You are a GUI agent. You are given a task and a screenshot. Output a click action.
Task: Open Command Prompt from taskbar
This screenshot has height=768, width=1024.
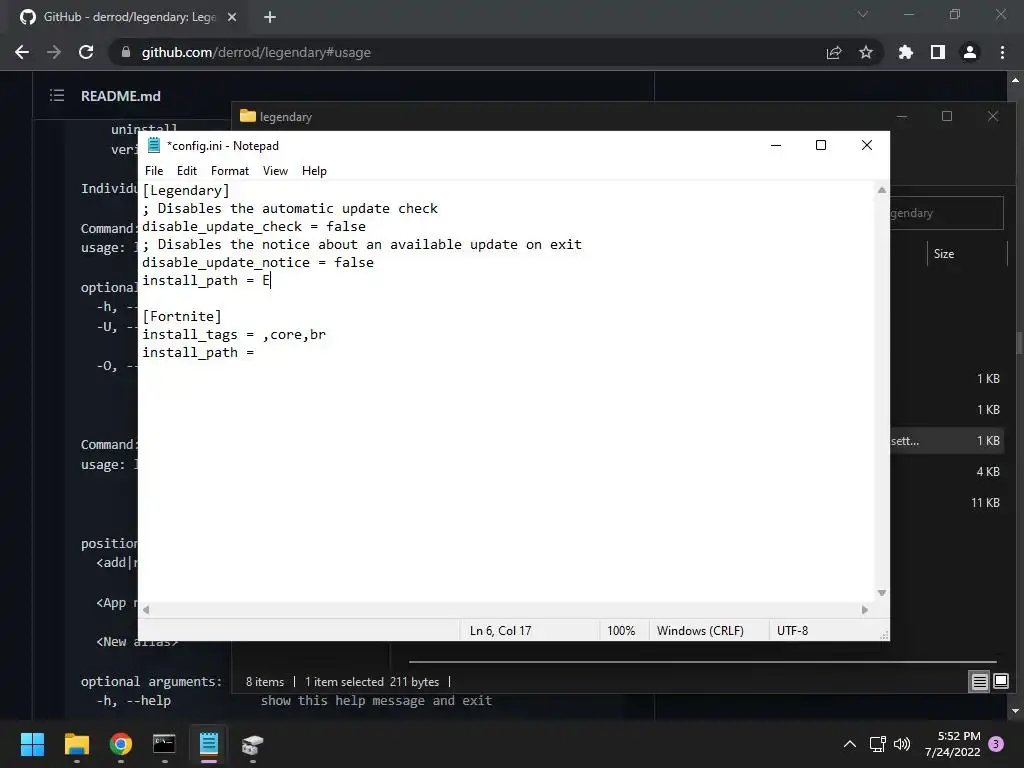click(x=165, y=744)
